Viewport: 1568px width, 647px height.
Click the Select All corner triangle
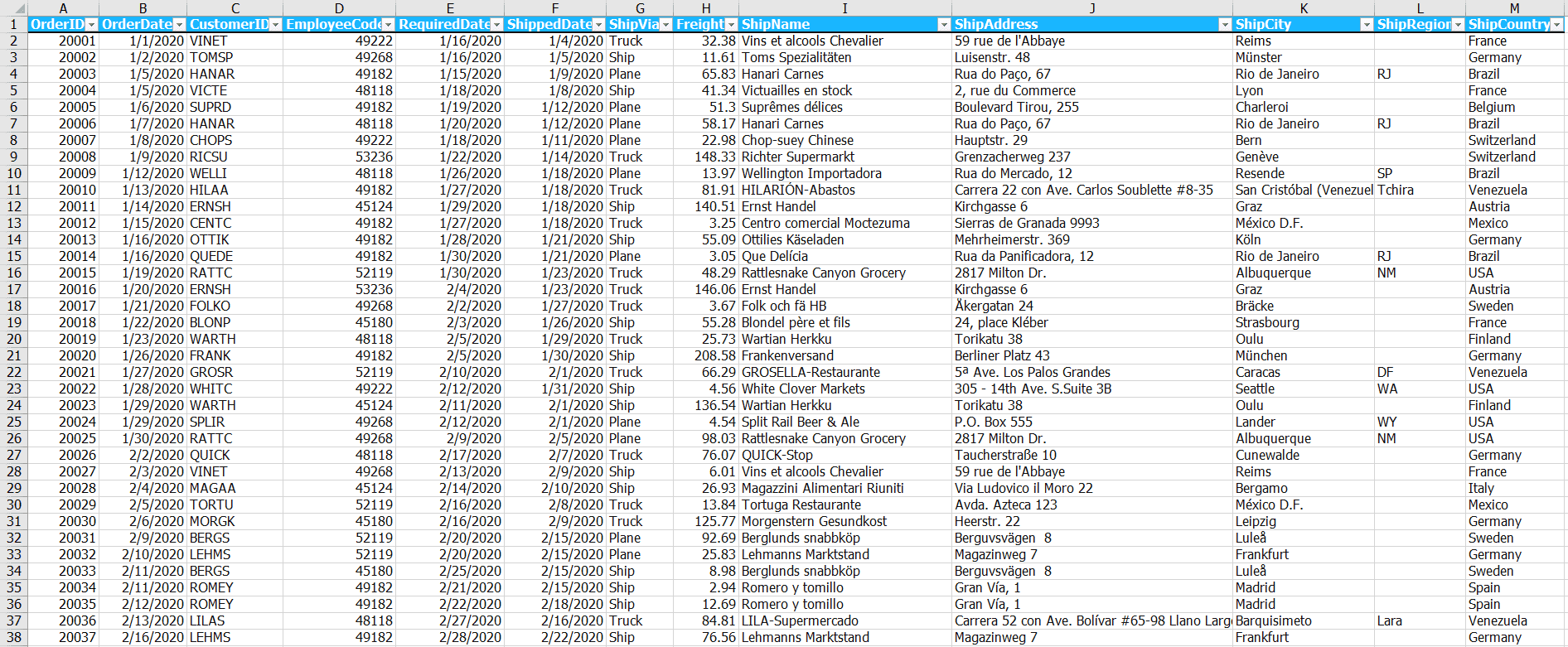coord(13,8)
